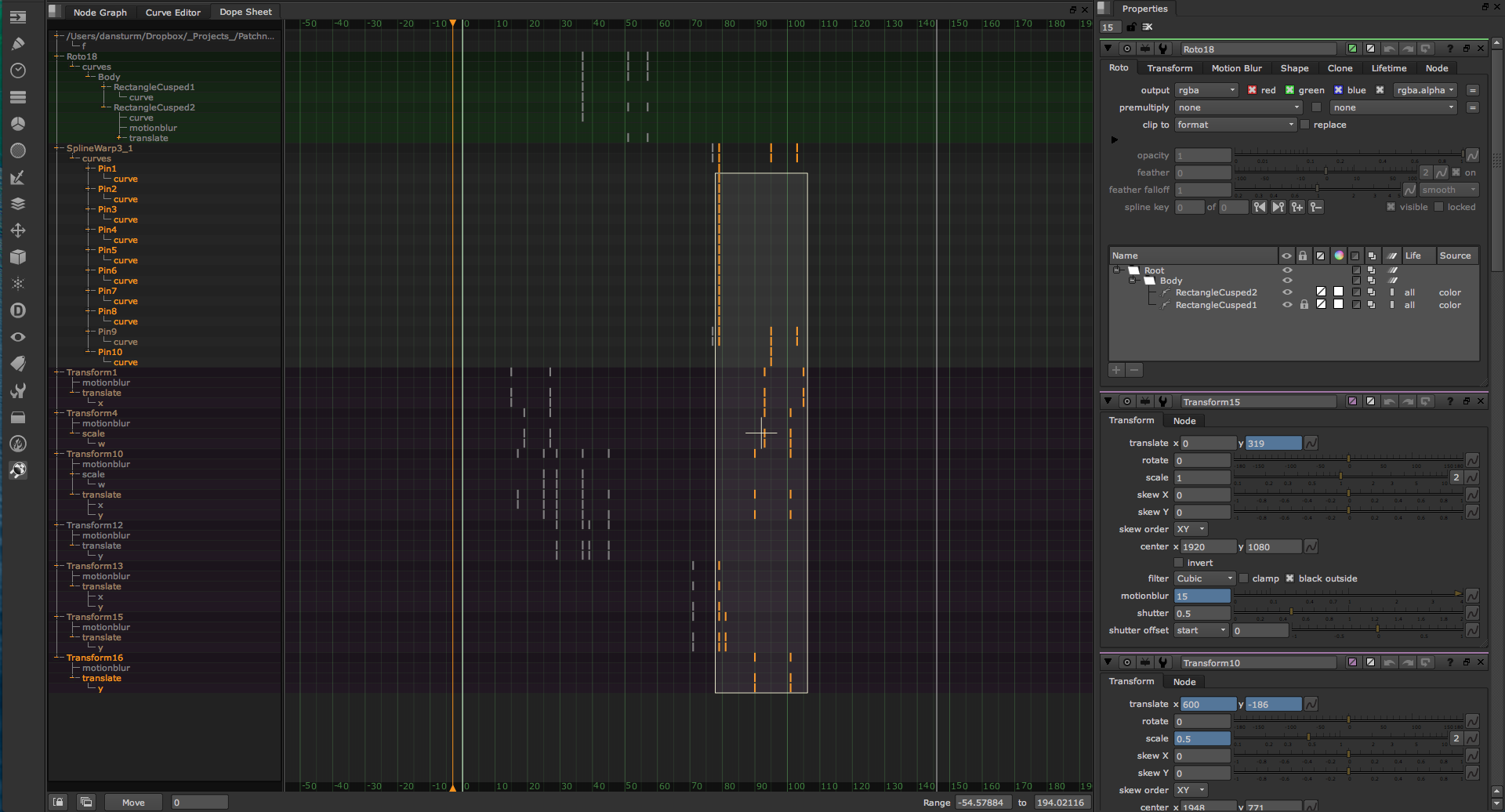Open the Keyer nodes menu icon
The height and width of the screenshot is (812, 1505).
(x=18, y=177)
